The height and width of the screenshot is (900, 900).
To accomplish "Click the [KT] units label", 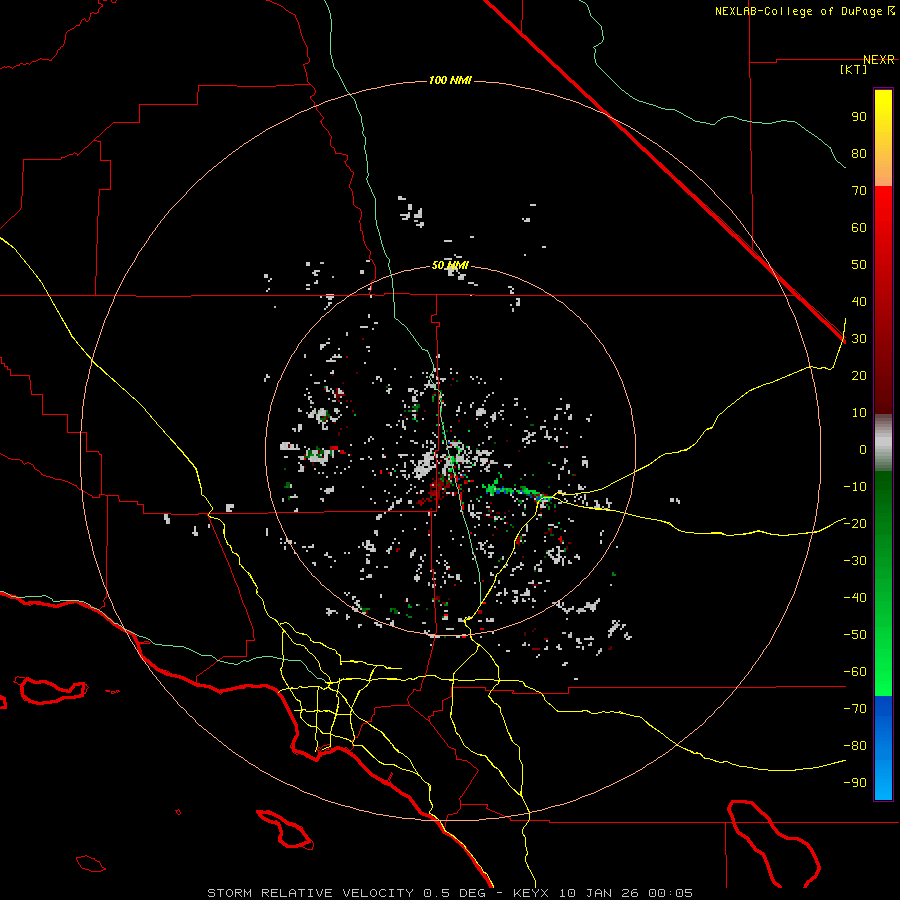I will point(854,69).
